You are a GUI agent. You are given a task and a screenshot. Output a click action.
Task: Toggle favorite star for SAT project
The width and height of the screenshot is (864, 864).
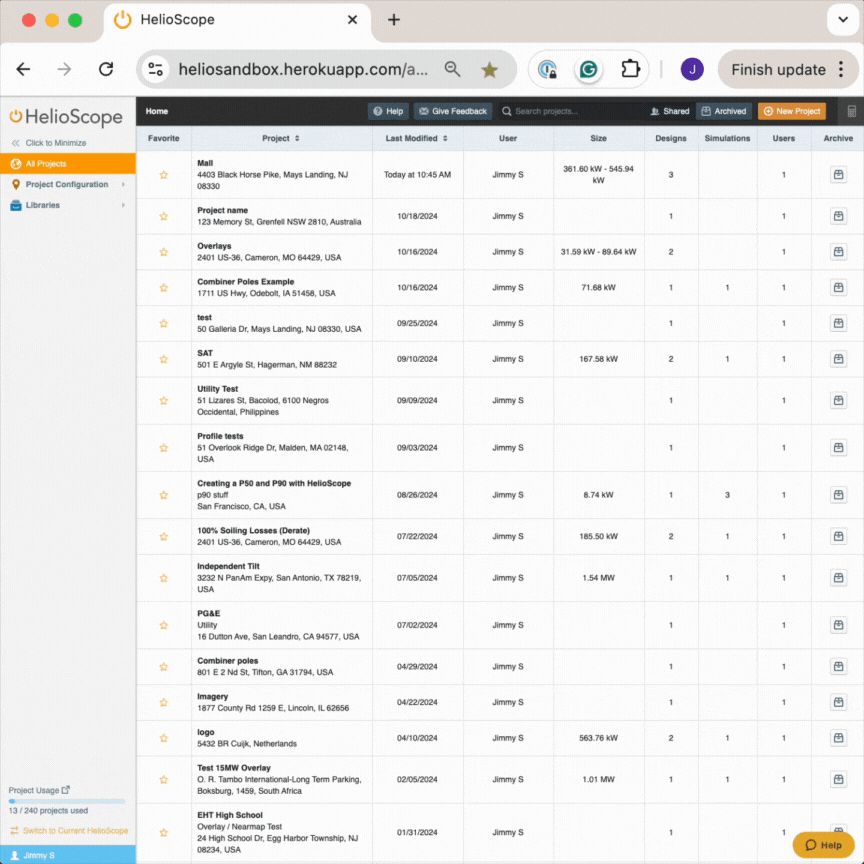[x=164, y=359]
